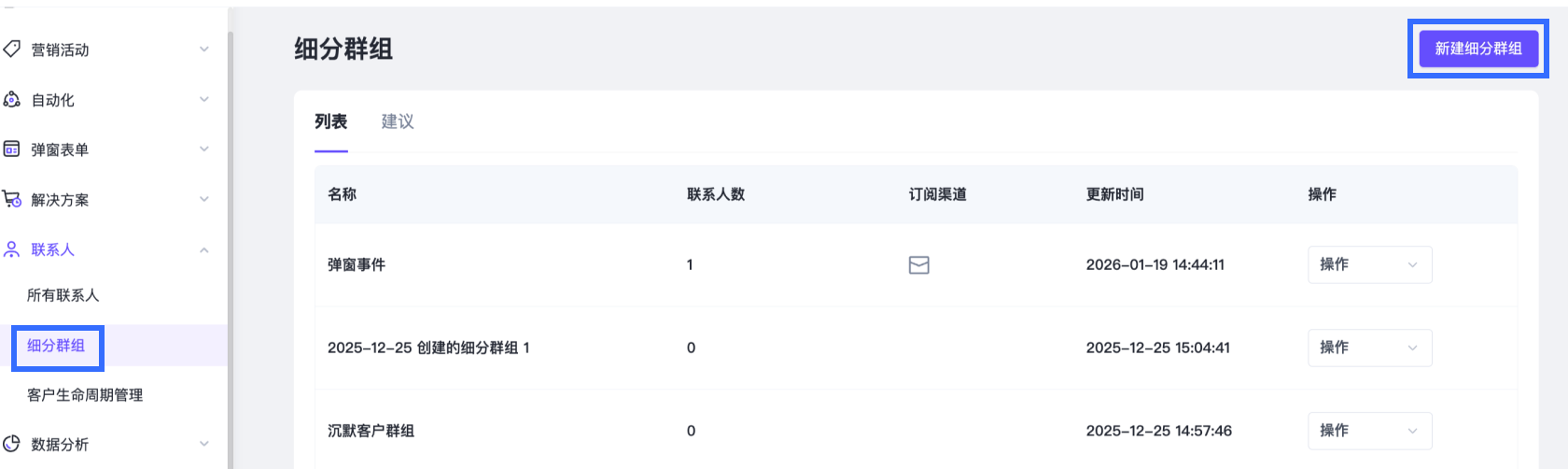Collapse the 联系人 menu chevron
The width and height of the screenshot is (1568, 469).
(x=204, y=249)
